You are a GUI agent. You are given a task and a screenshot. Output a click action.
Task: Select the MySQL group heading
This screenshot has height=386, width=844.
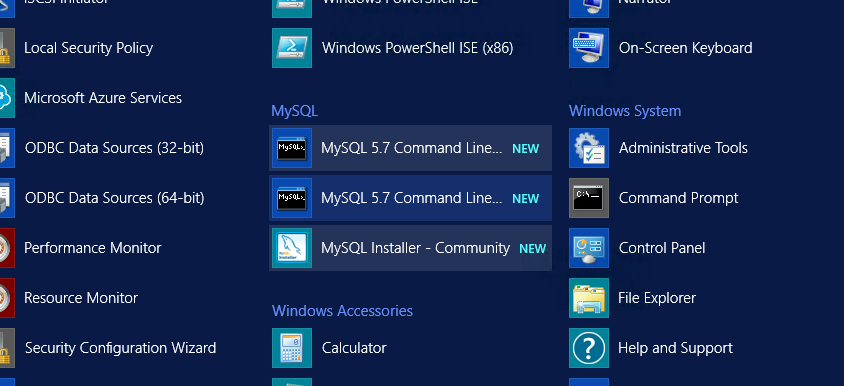pos(294,111)
